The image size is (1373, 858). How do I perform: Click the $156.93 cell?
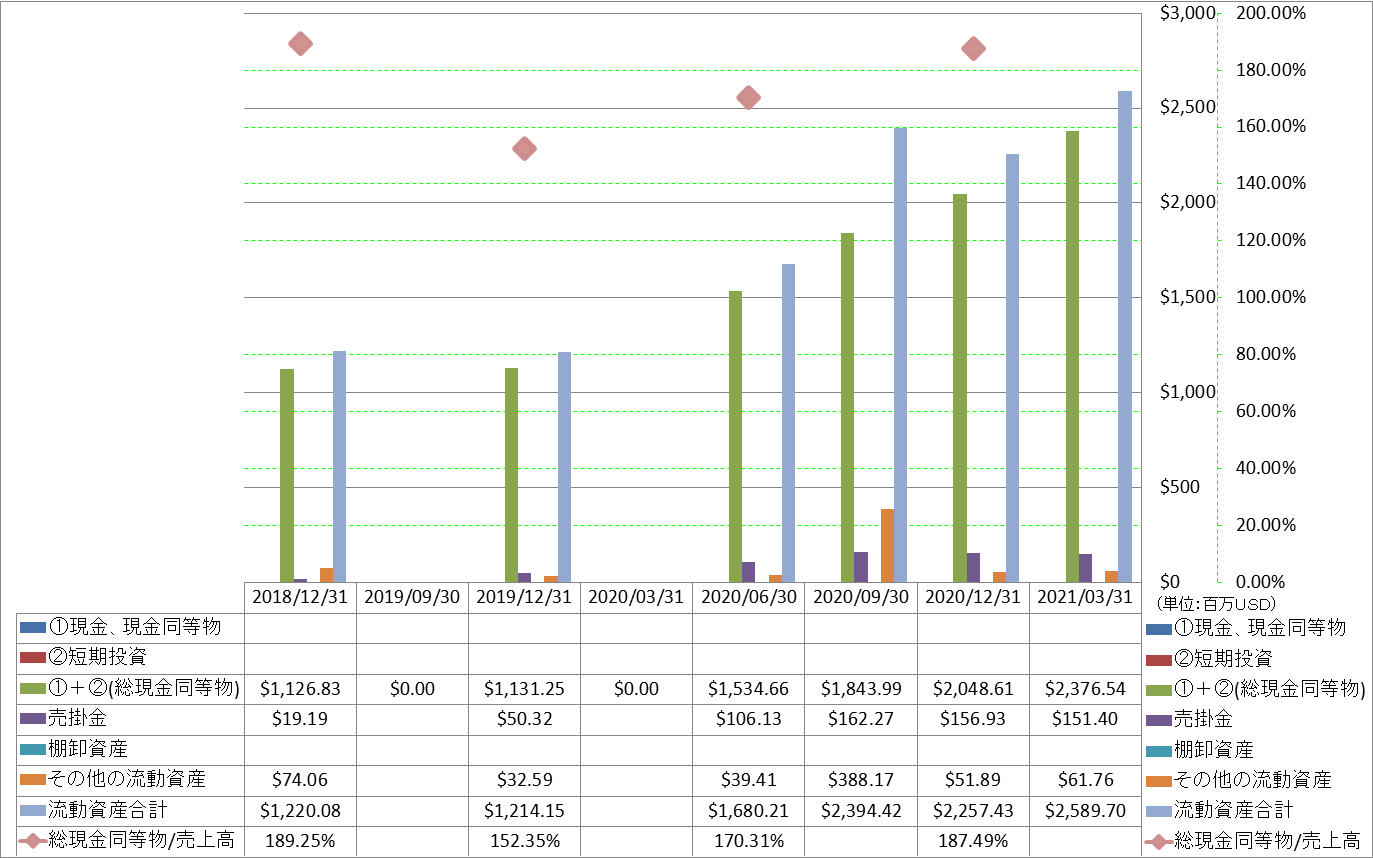972,719
